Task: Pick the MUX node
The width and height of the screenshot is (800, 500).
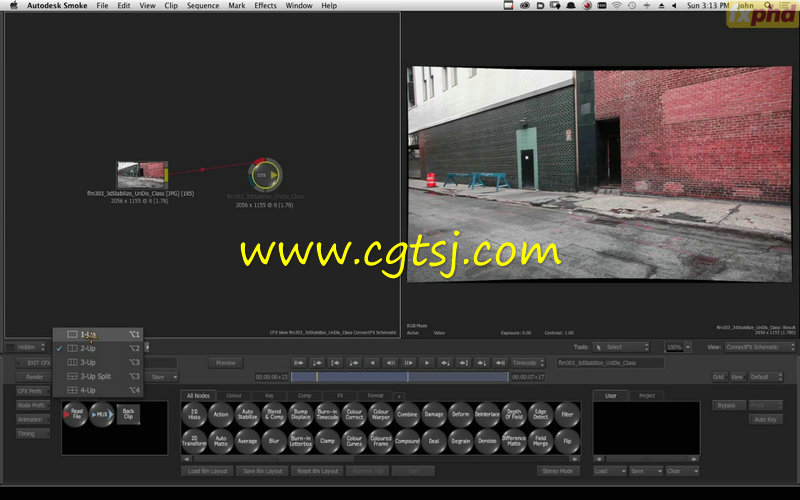Action: tap(102, 414)
